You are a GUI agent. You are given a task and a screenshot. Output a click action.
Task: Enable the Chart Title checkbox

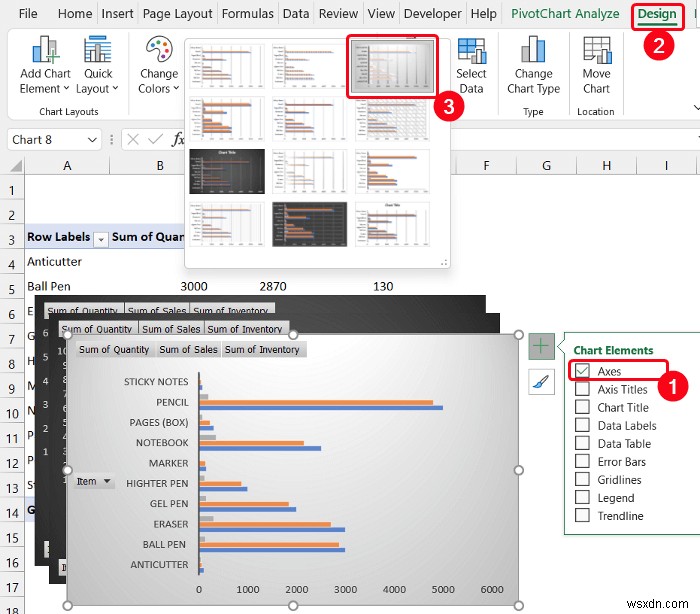[582, 407]
